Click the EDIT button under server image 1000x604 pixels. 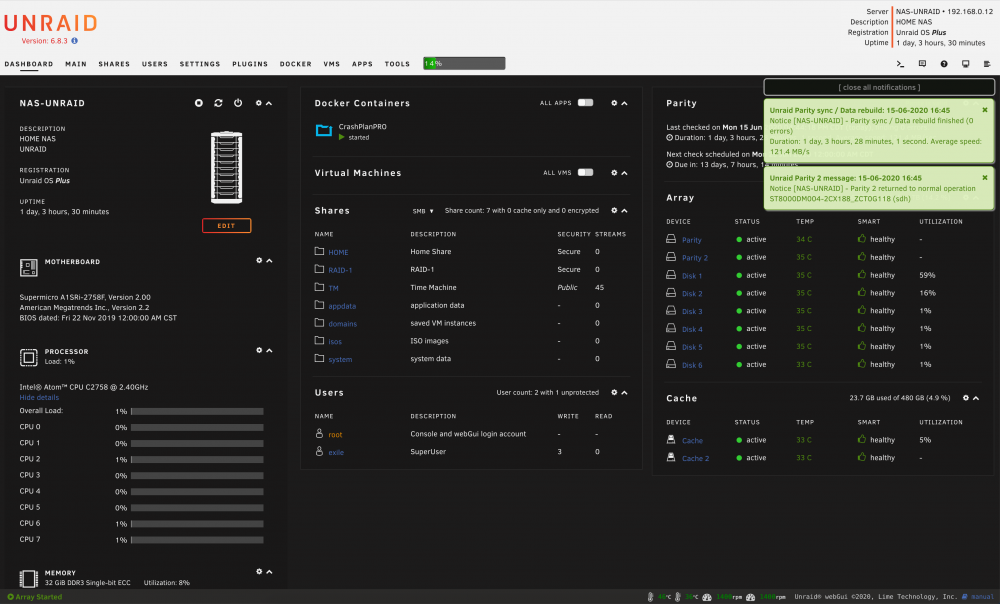point(226,226)
